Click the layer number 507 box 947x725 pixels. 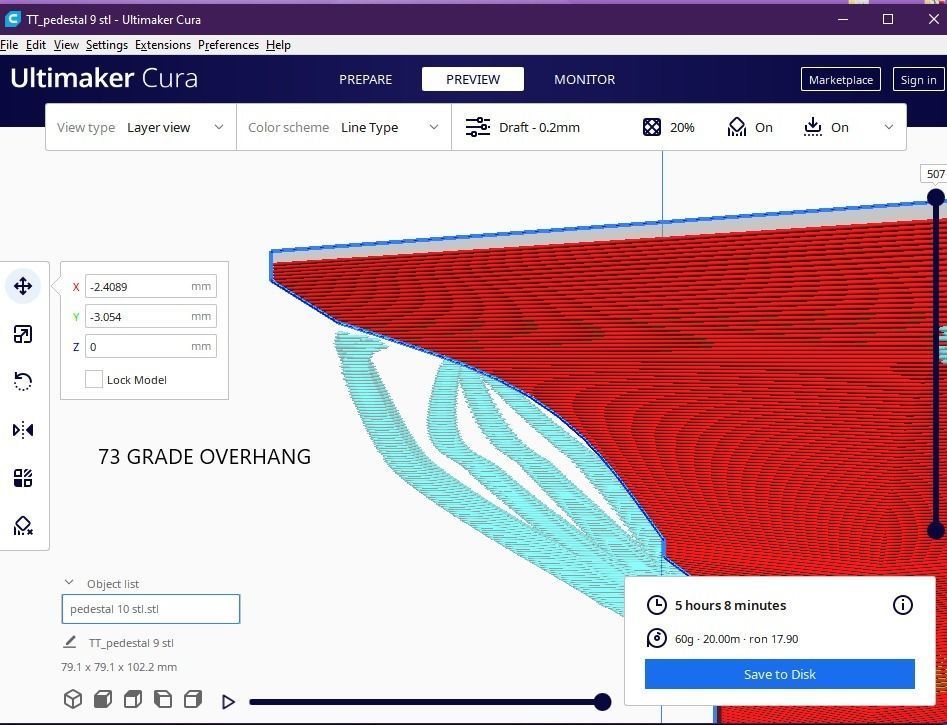934,174
